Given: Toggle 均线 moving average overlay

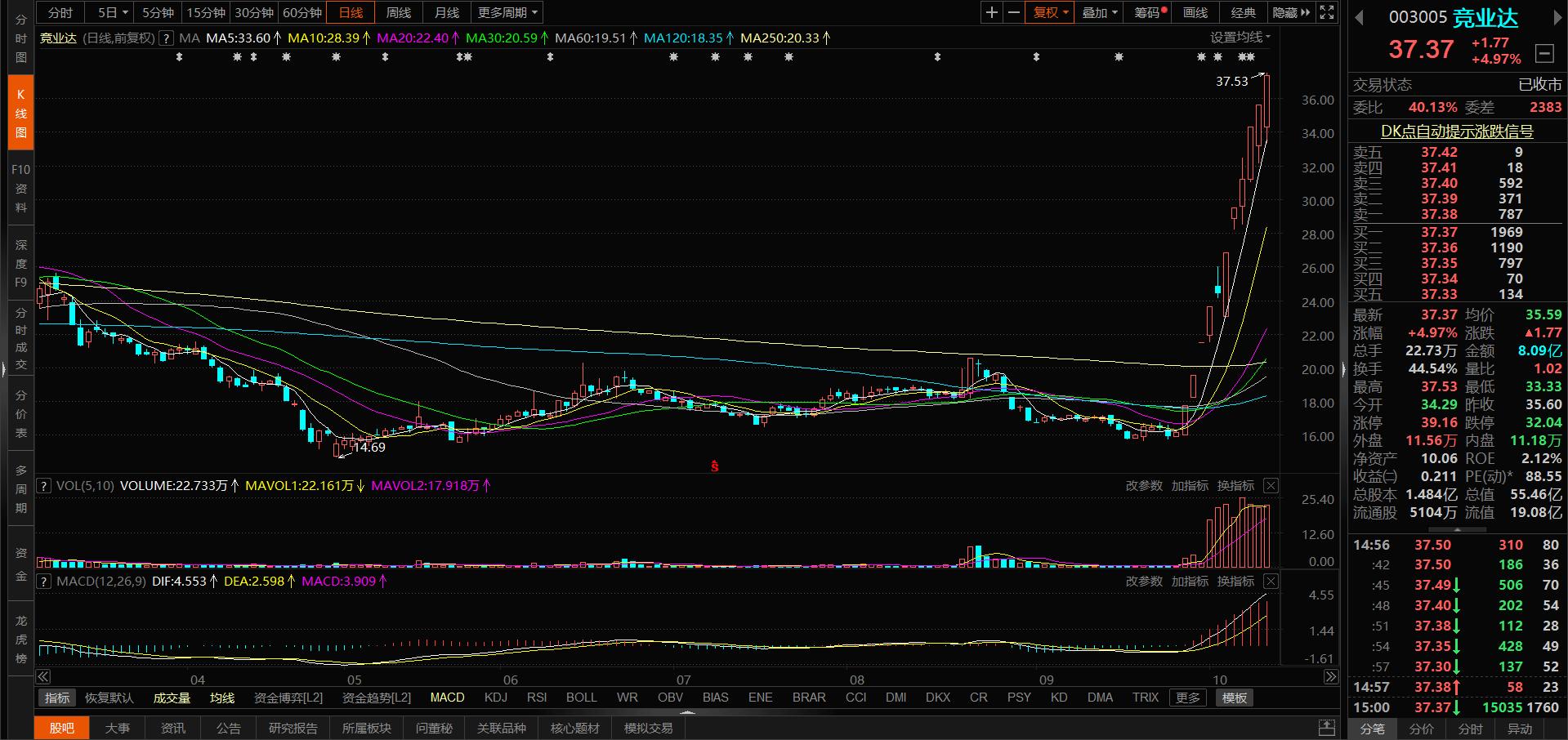Looking at the screenshot, I should point(222,698).
